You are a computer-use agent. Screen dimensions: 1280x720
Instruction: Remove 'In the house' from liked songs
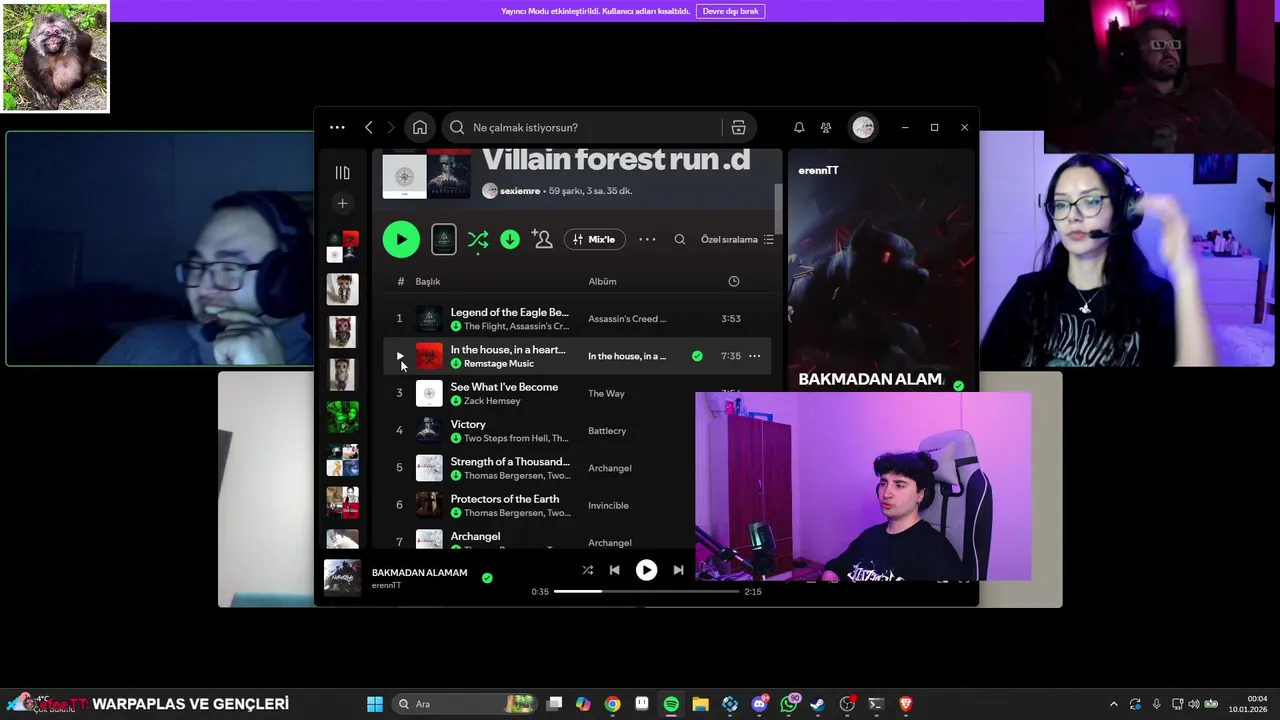coord(697,356)
